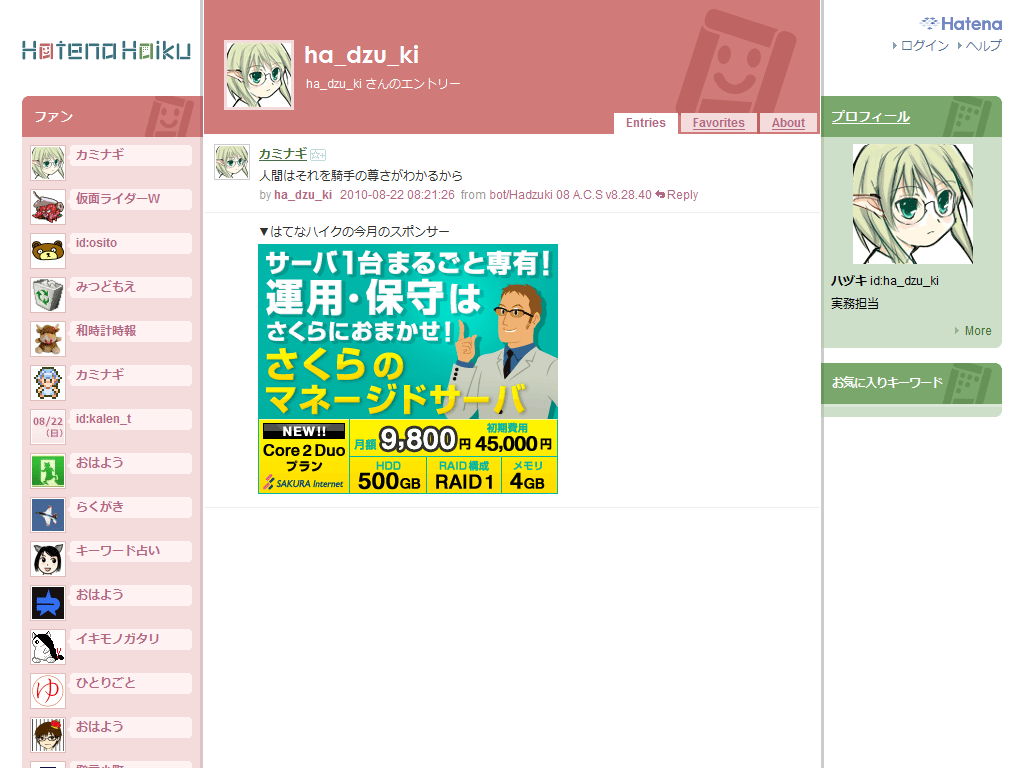1024x768 pixels.
Task: Click the Hatena Haiku logo
Action: [106, 51]
